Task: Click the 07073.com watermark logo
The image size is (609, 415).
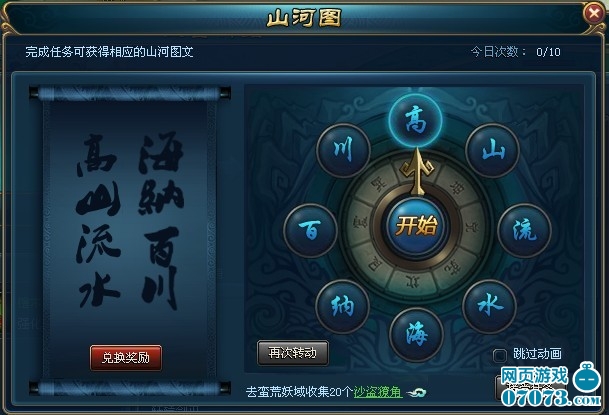Action: 552,385
